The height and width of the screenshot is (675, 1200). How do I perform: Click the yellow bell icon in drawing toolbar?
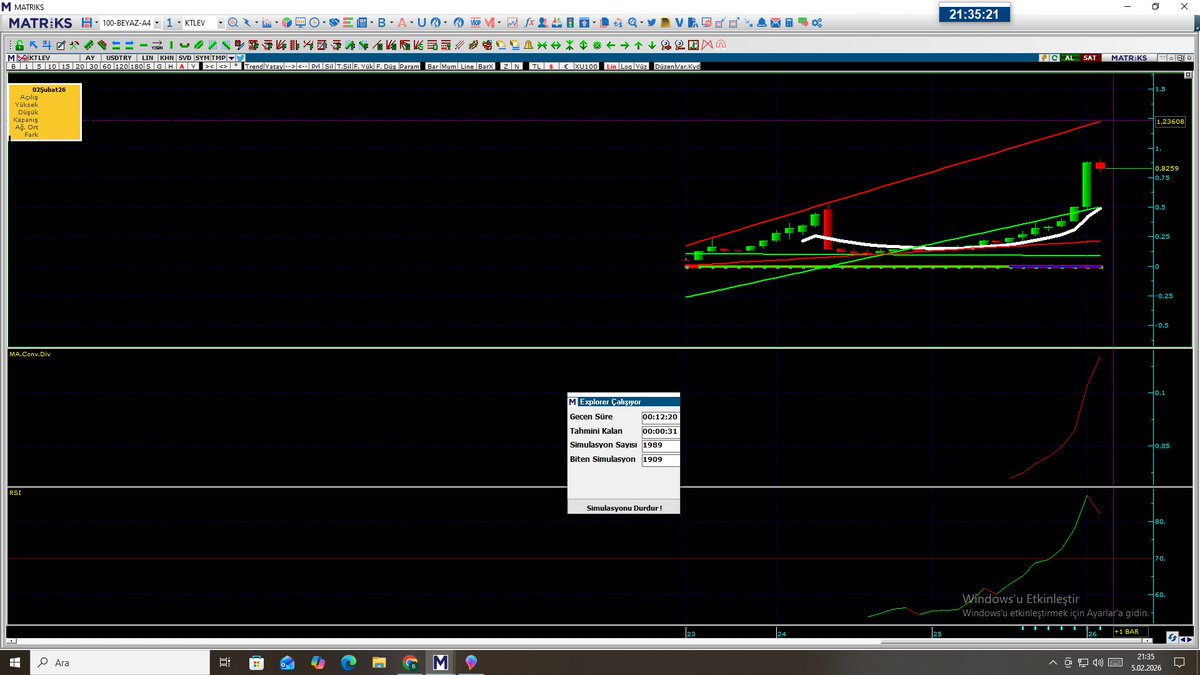tap(527, 45)
